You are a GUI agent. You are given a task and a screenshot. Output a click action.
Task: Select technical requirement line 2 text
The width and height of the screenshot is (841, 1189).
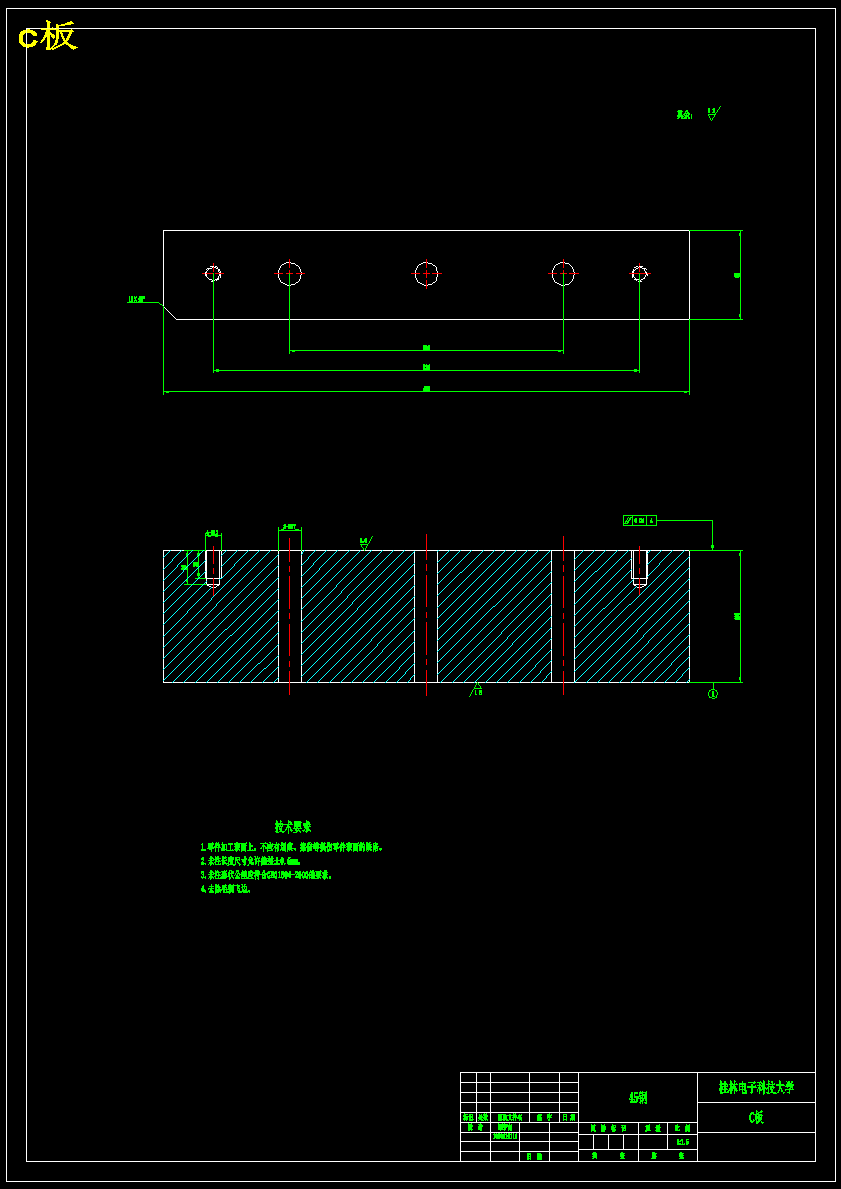click(251, 861)
